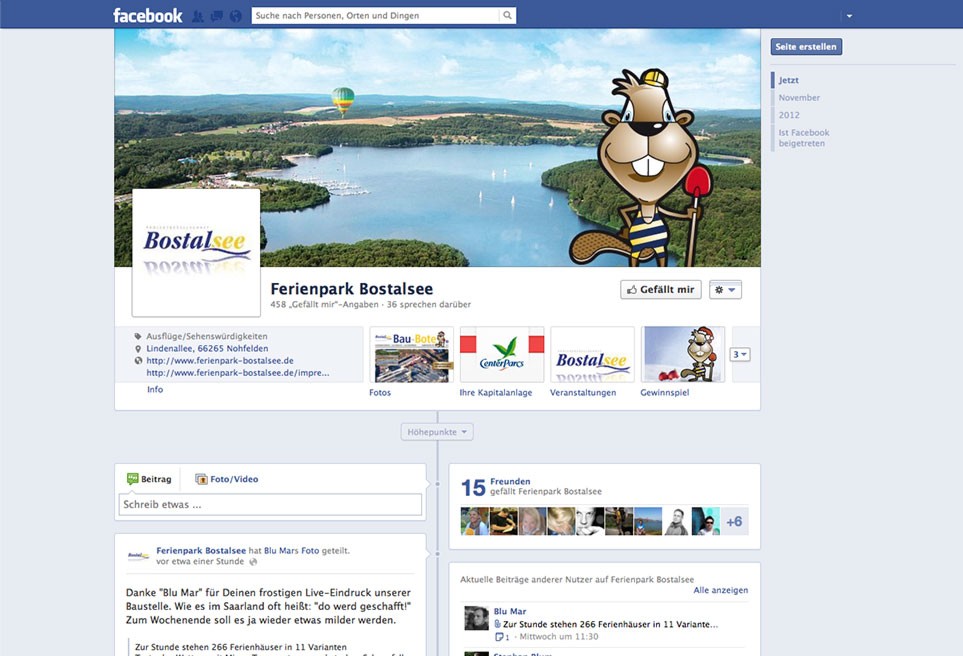Click the Gefällt mir button
The image size is (963, 656).
(x=661, y=290)
